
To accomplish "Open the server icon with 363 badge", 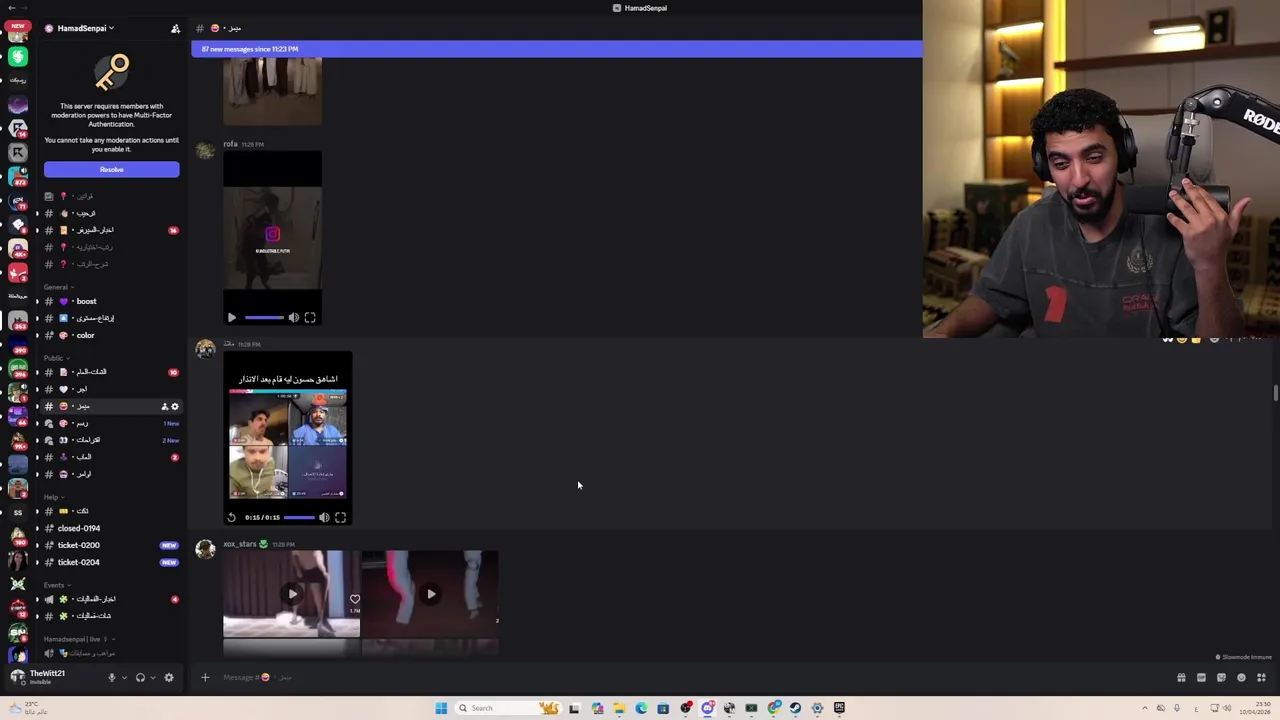I will point(17,321).
